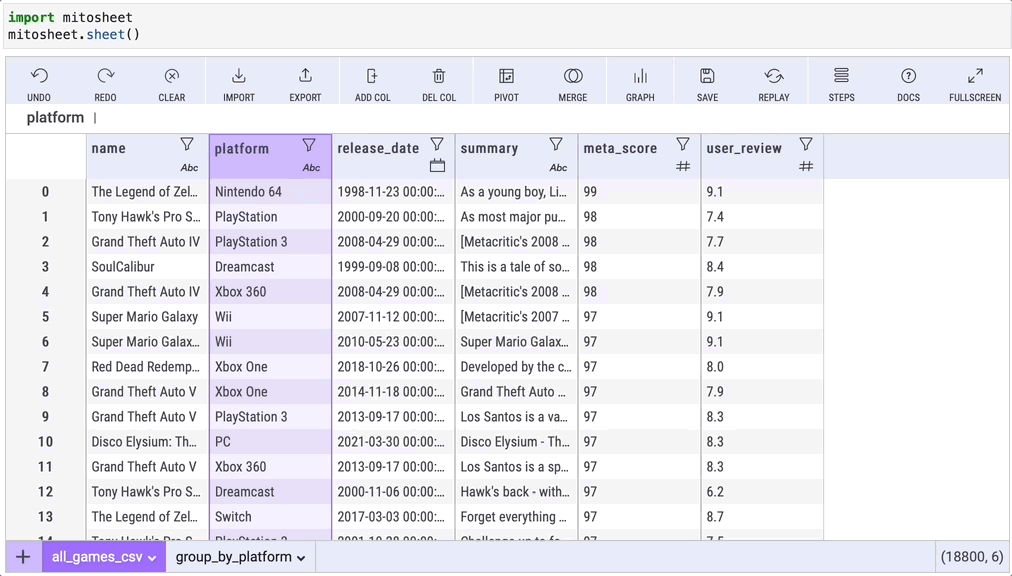Click the Export icon
This screenshot has width=1012, height=576.
pos(305,83)
